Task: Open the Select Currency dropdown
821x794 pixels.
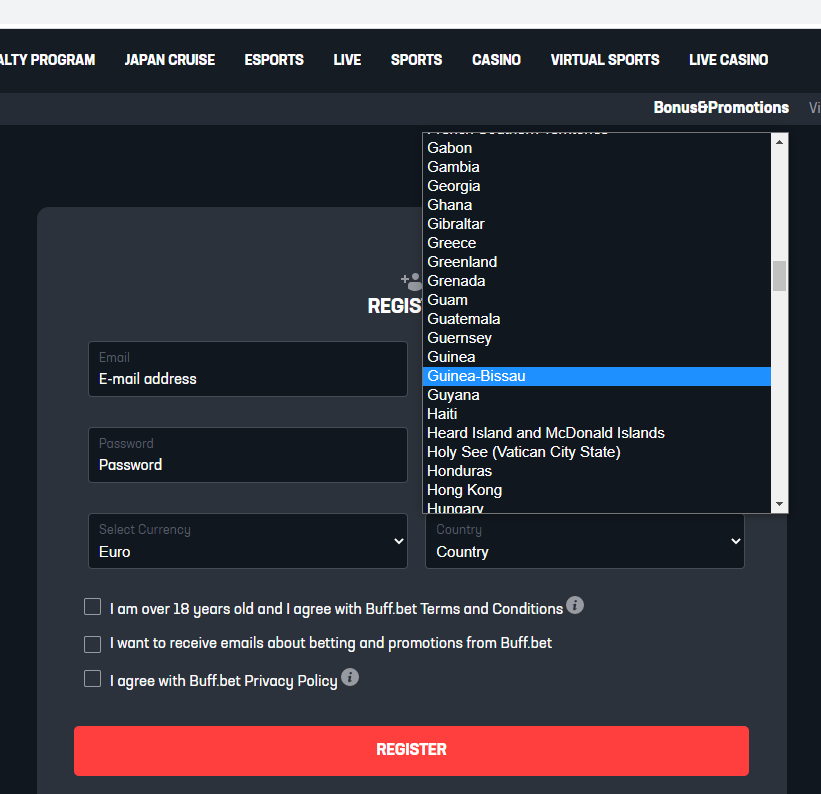Action: coord(248,541)
